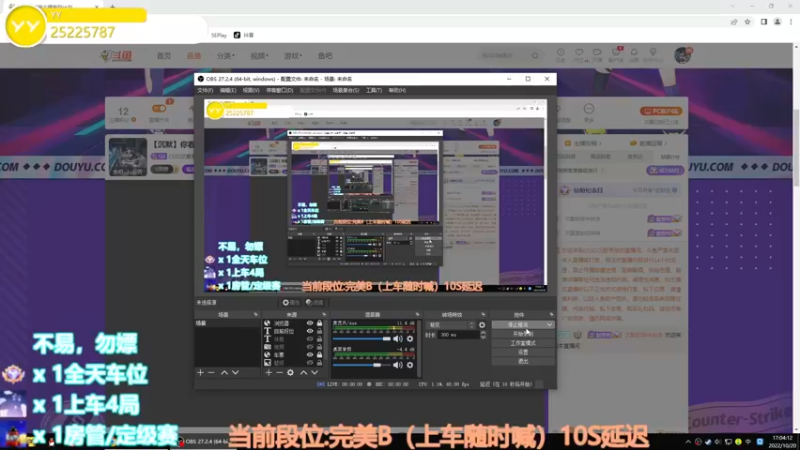Move source down arrow in 来源 panel
The width and height of the screenshot is (800, 450).
pyautogui.click(x=315, y=373)
